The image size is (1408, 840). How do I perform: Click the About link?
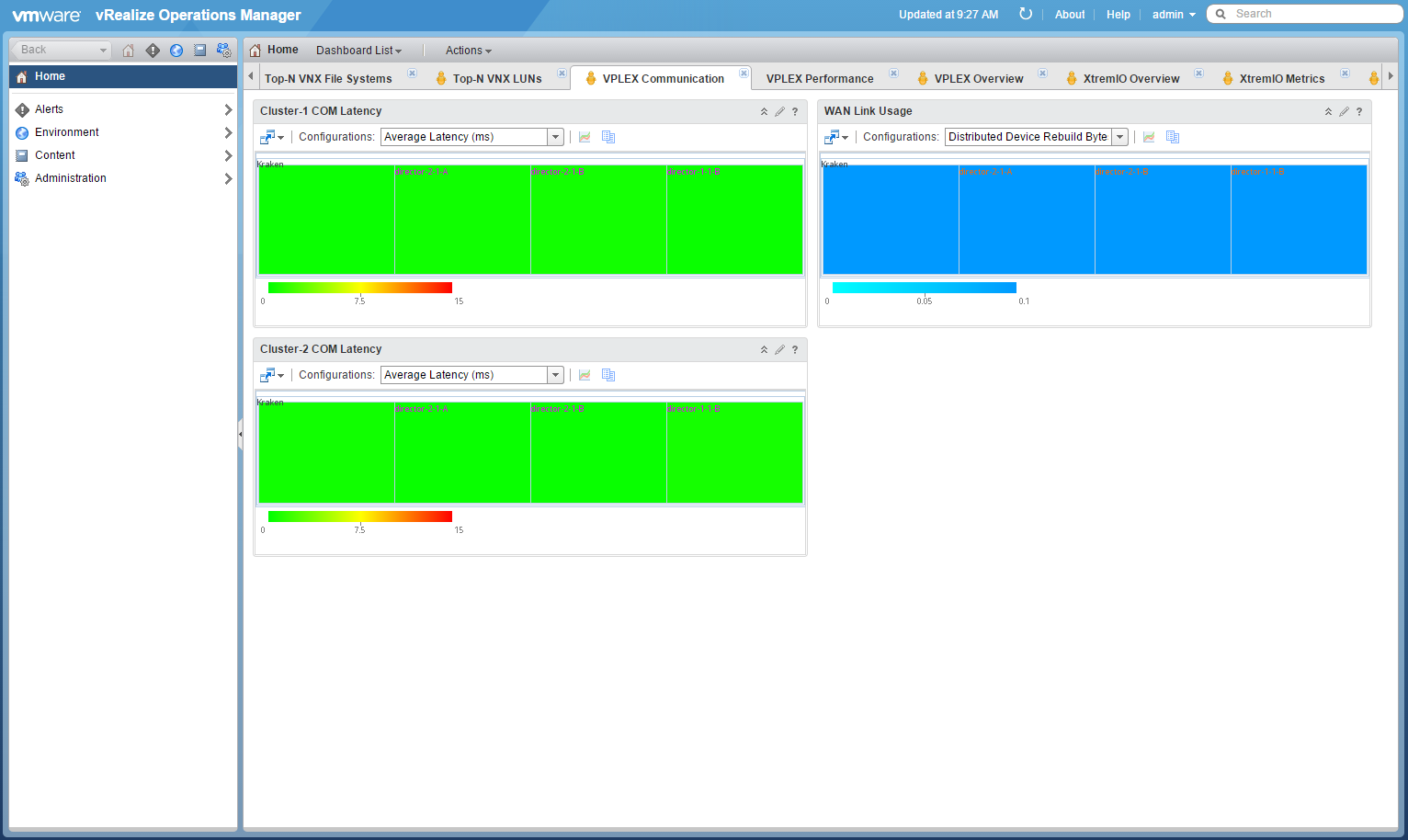coord(1070,15)
